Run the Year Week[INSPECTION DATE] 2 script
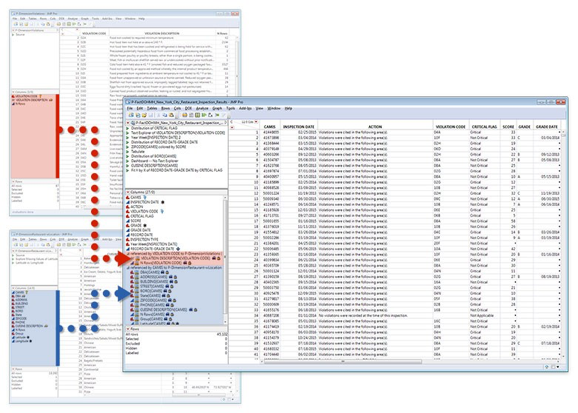The image size is (578, 413). pos(128,138)
